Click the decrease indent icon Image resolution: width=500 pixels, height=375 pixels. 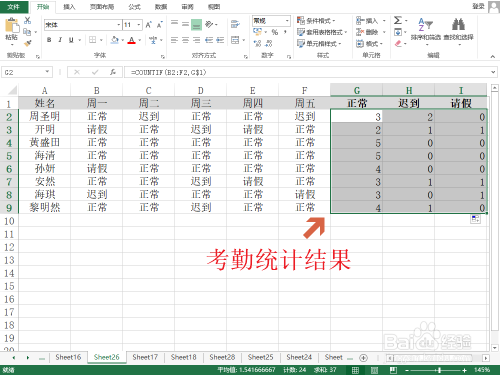[x=209, y=40]
